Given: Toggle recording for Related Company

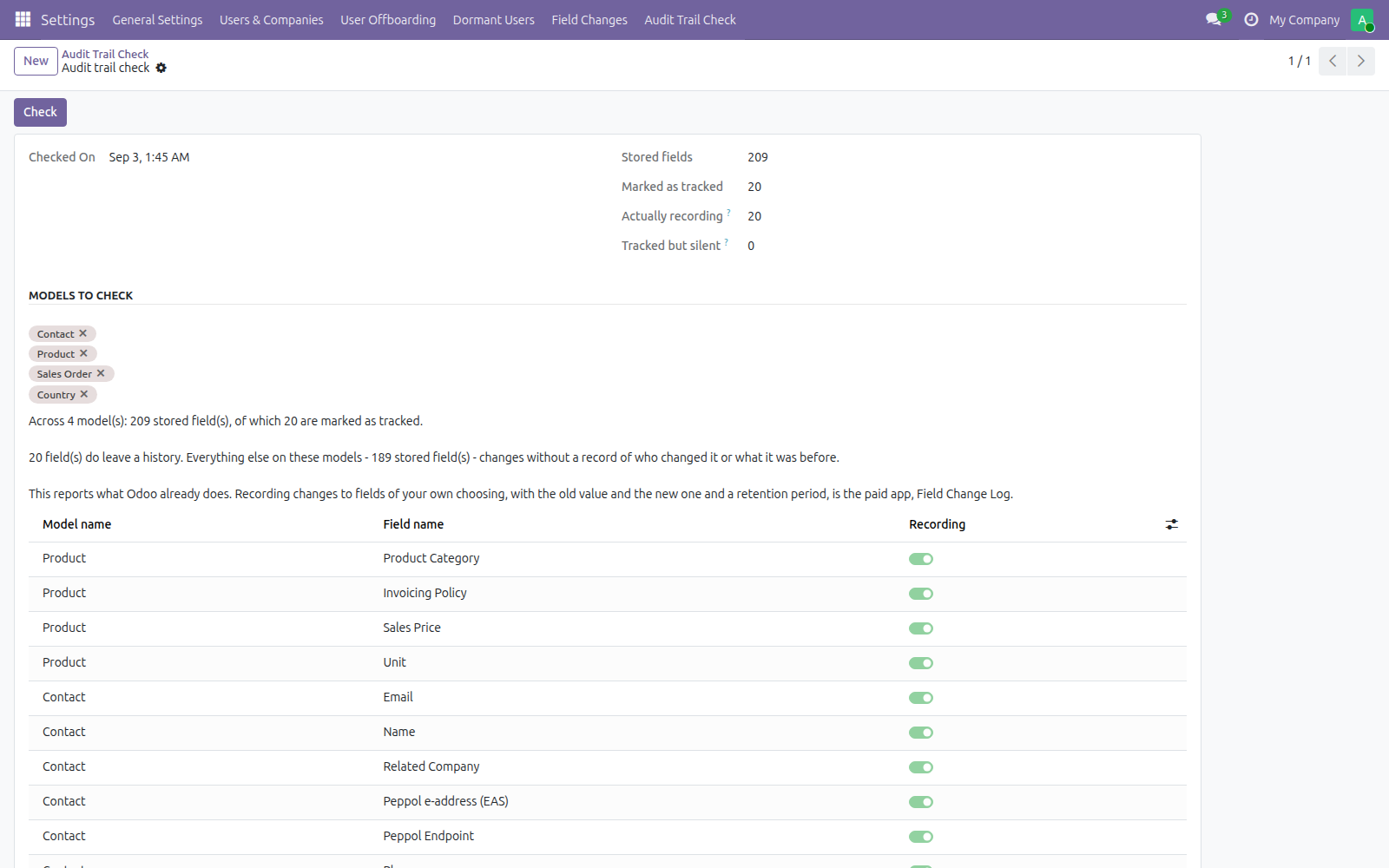Looking at the screenshot, I should pos(921,767).
